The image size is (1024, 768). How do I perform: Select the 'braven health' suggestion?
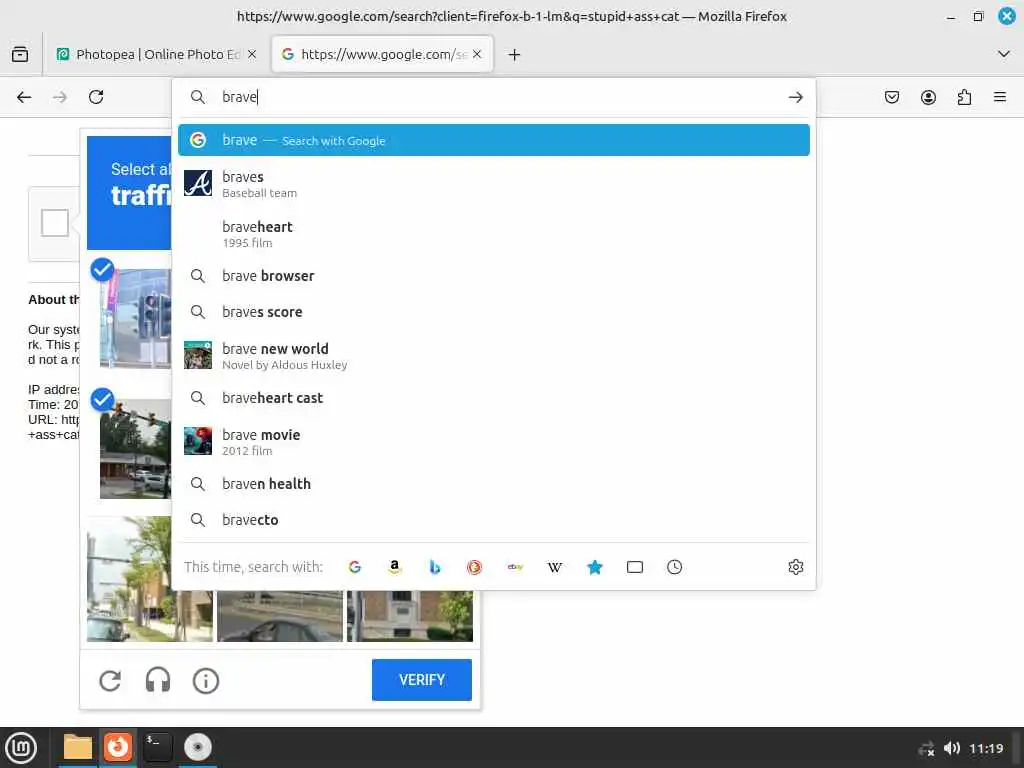point(494,484)
